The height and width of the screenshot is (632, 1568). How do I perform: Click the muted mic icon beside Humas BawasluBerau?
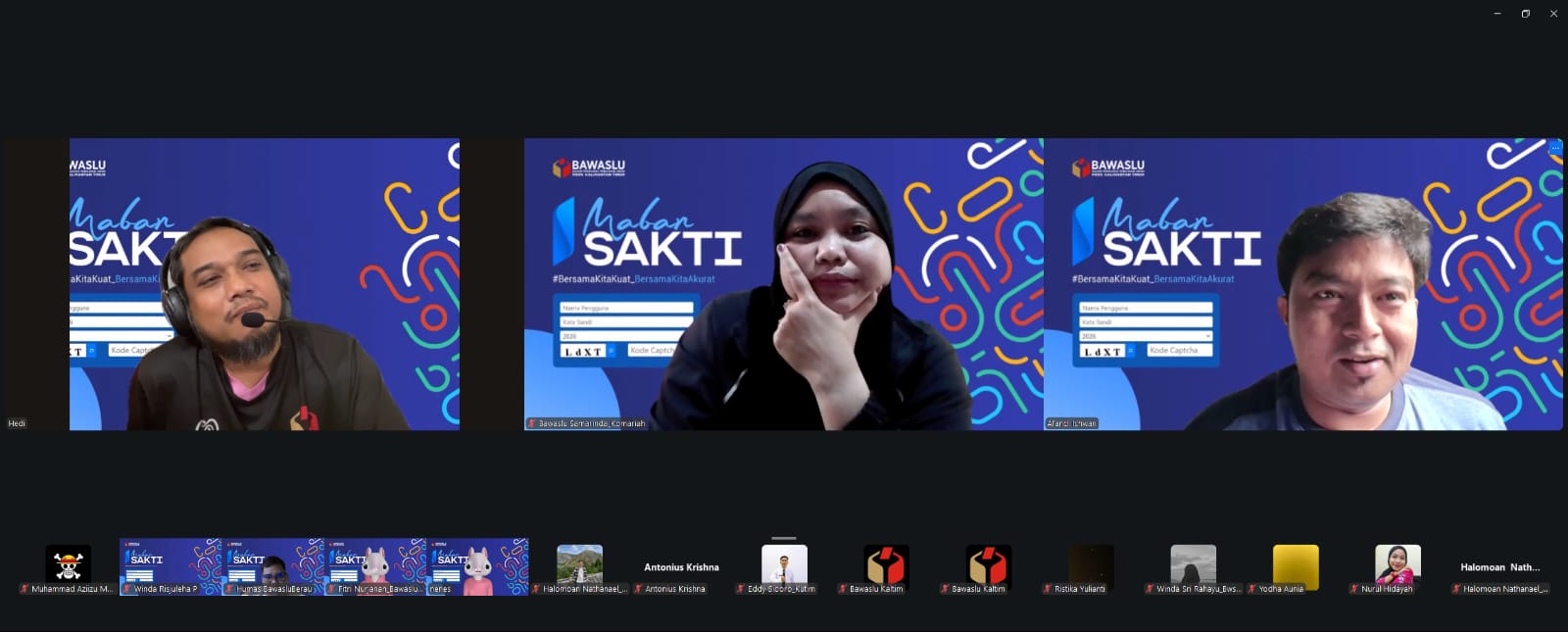tap(230, 589)
